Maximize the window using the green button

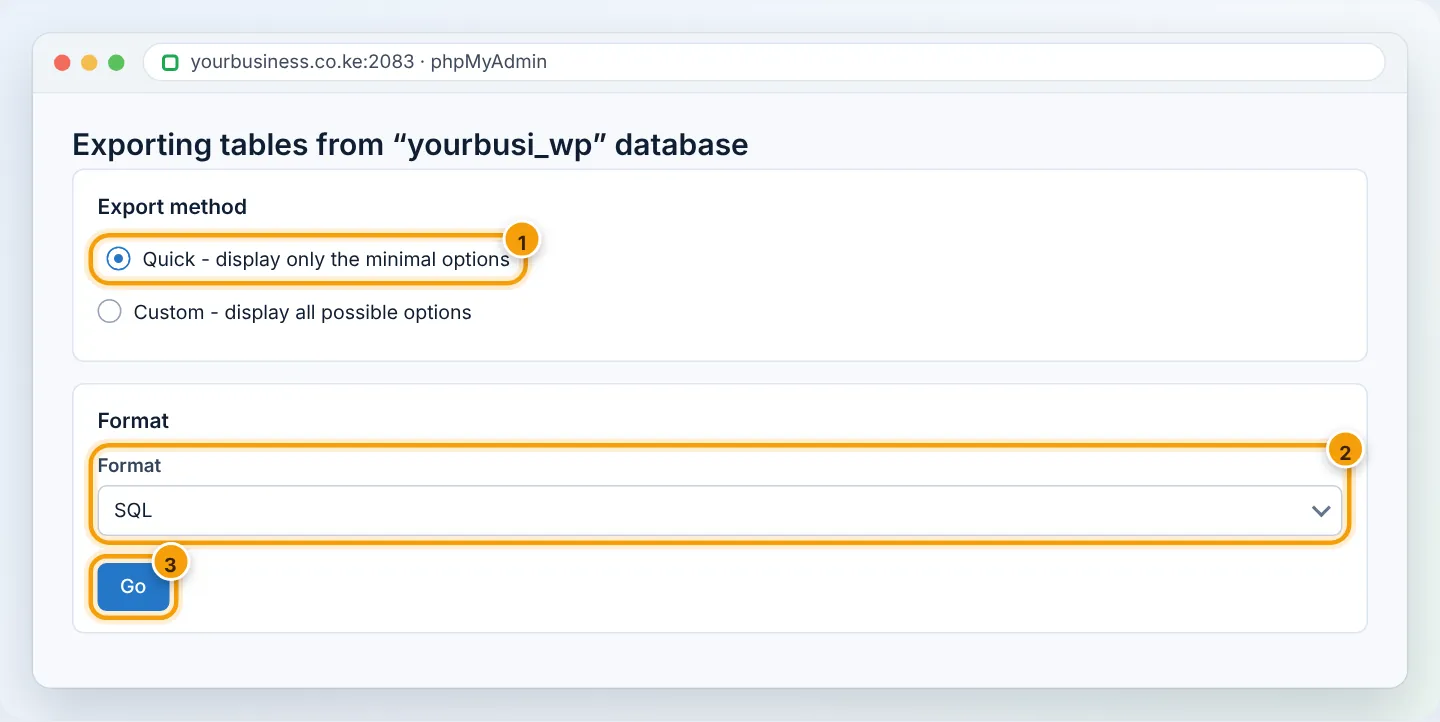point(116,62)
